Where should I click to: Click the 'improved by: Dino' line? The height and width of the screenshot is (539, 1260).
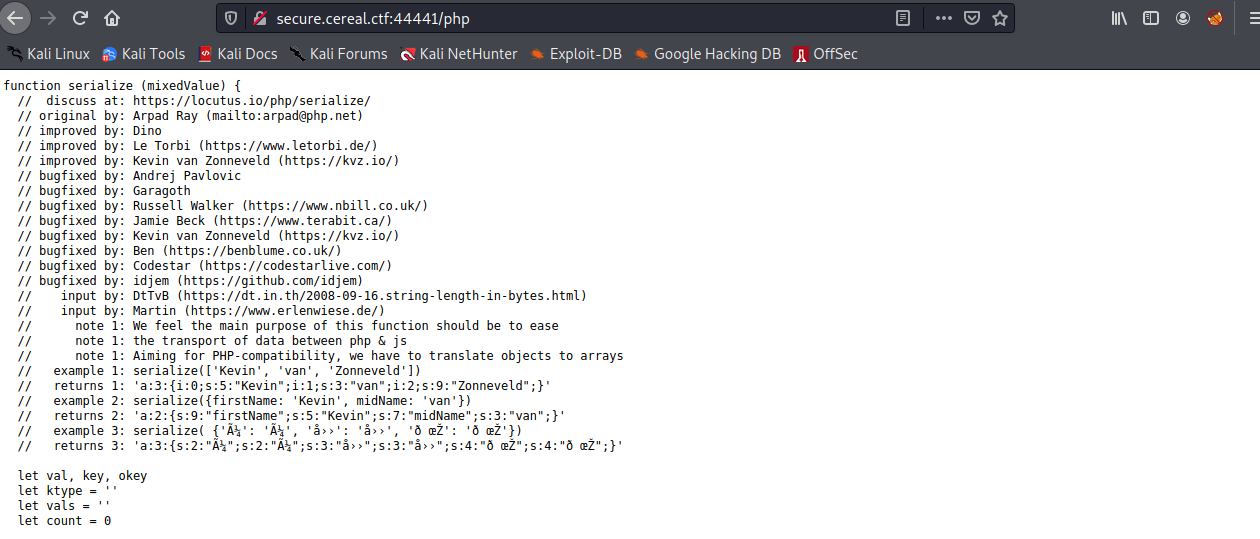89,131
